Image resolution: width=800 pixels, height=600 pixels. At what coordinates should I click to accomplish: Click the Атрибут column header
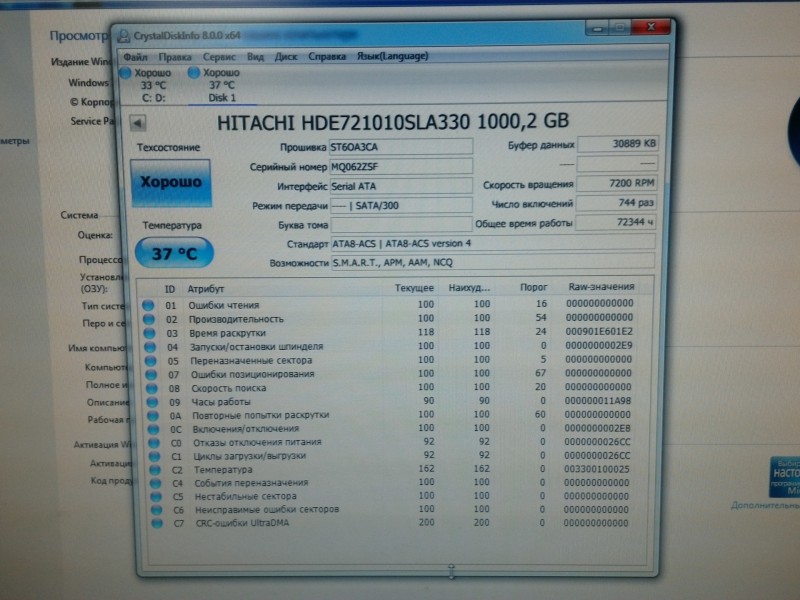206,289
